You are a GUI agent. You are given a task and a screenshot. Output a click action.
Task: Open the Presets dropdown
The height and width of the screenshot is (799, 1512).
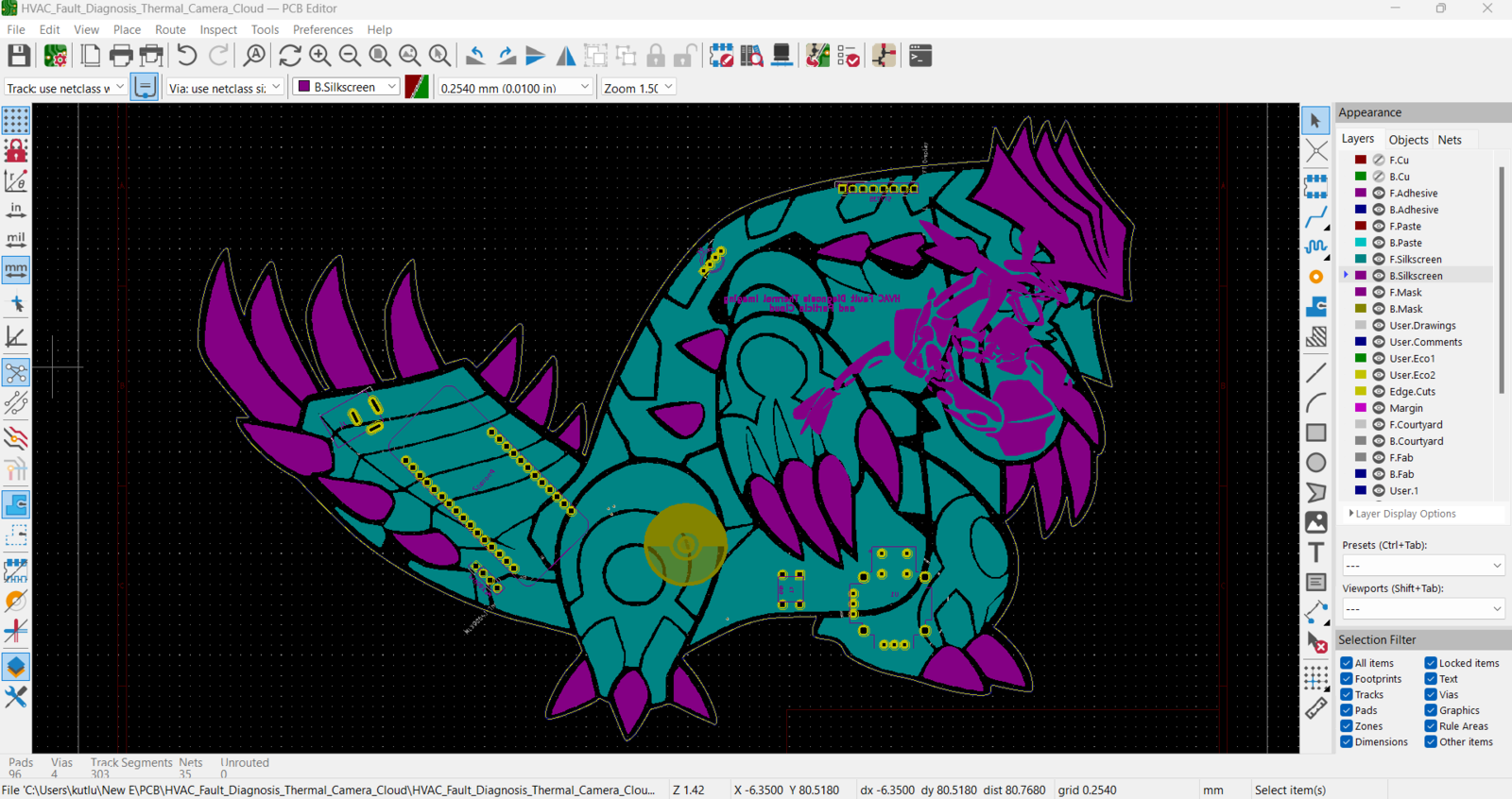(x=1422, y=566)
